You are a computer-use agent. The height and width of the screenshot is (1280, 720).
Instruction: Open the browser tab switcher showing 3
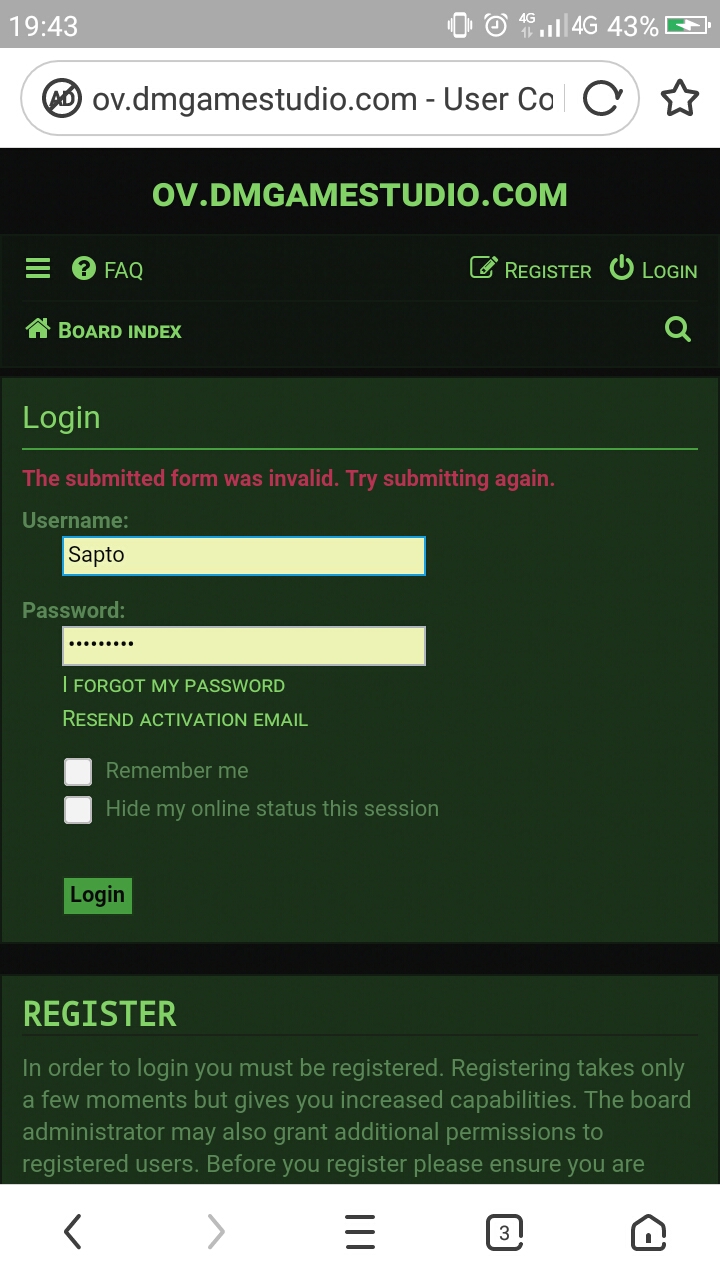pos(504,1231)
